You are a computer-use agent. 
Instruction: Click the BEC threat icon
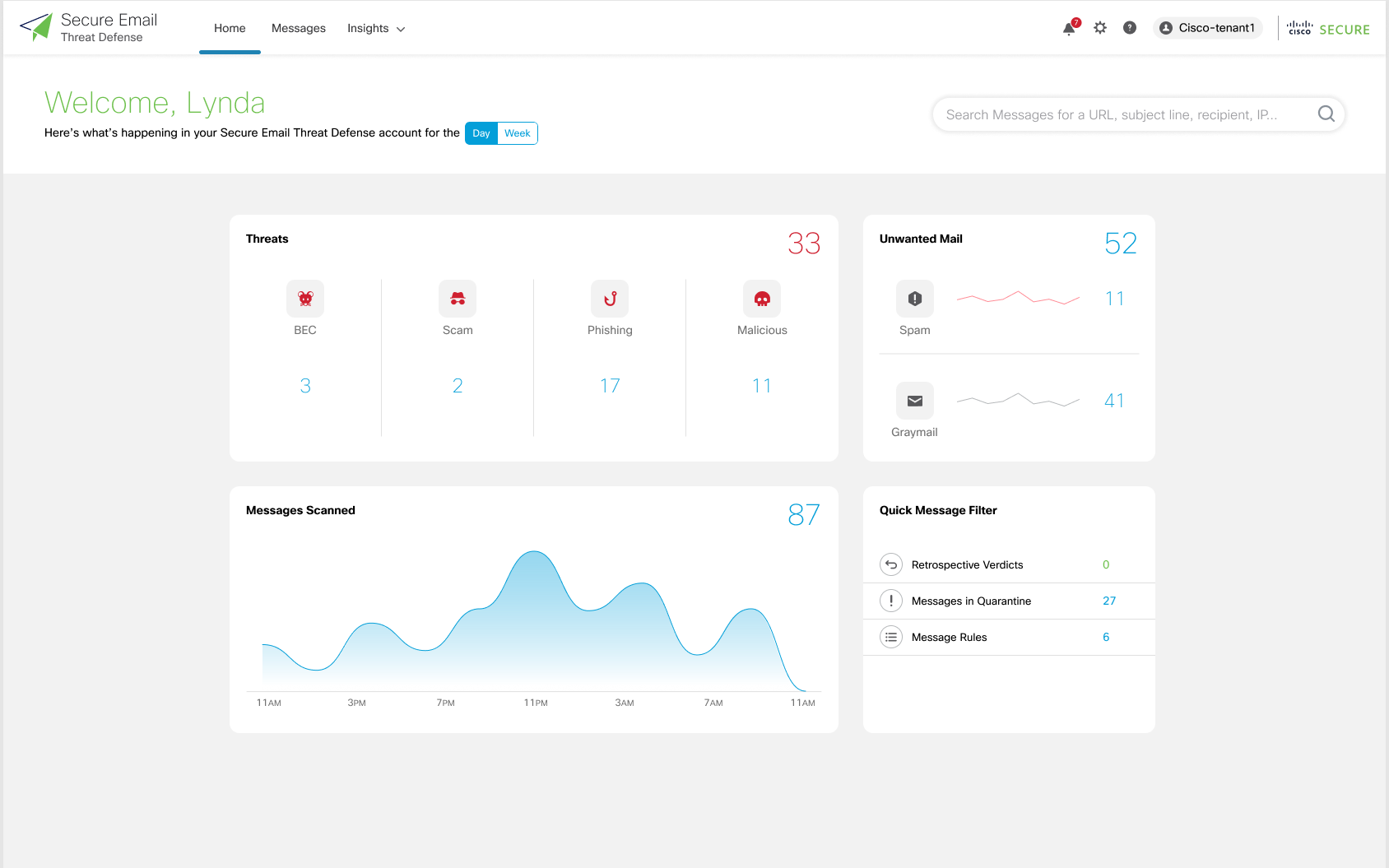click(305, 299)
